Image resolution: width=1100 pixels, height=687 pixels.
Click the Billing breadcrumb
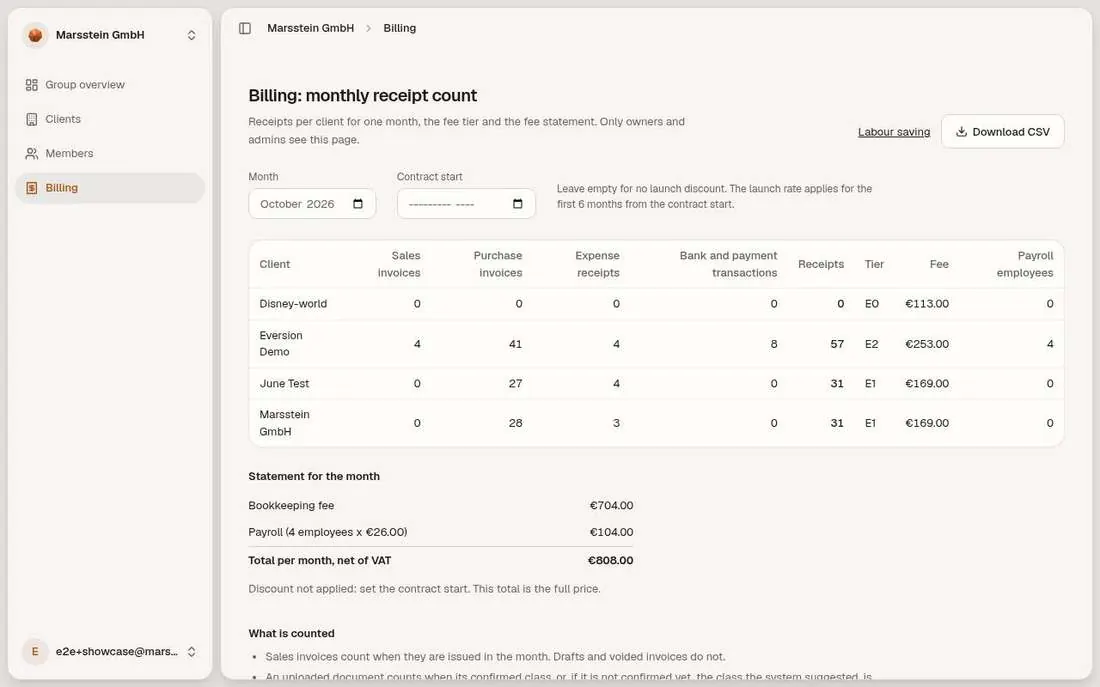pos(399,28)
